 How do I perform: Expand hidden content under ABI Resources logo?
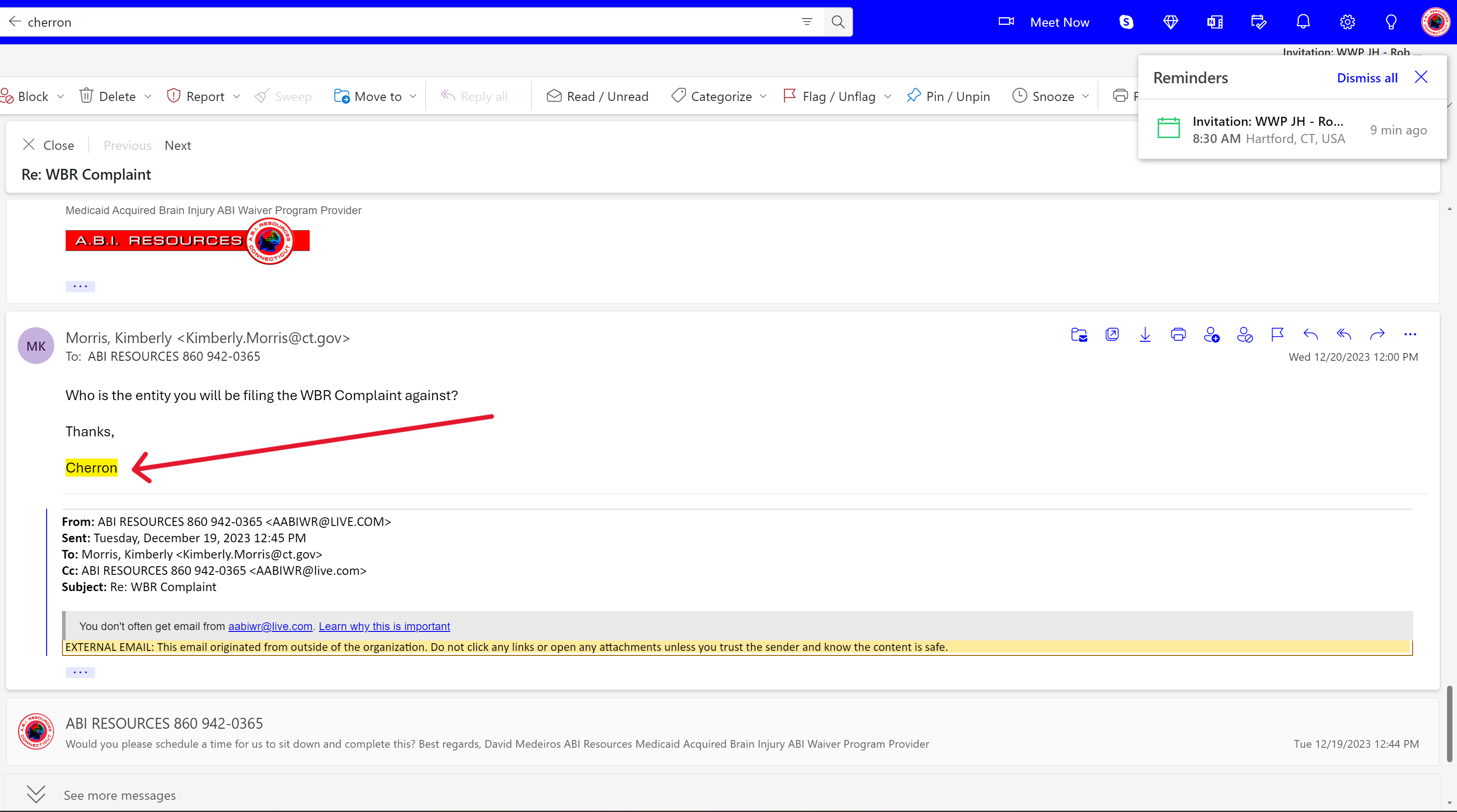point(80,286)
